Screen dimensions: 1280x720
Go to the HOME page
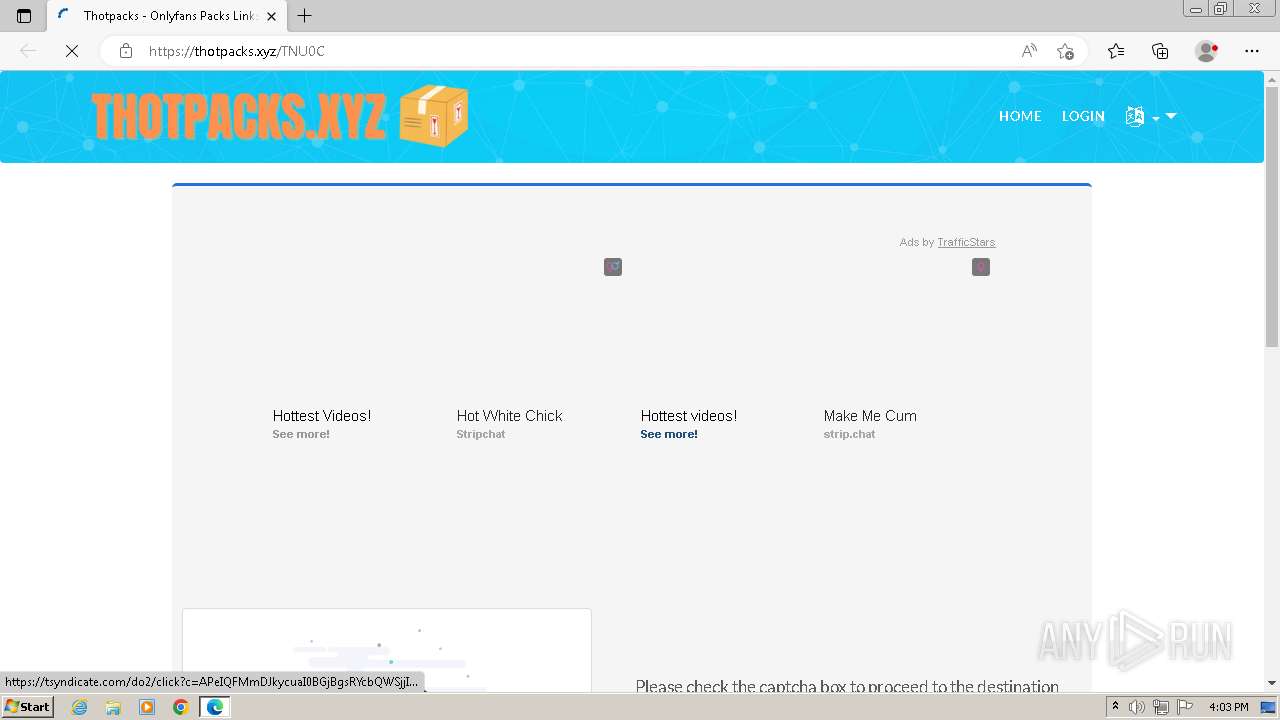[1020, 116]
